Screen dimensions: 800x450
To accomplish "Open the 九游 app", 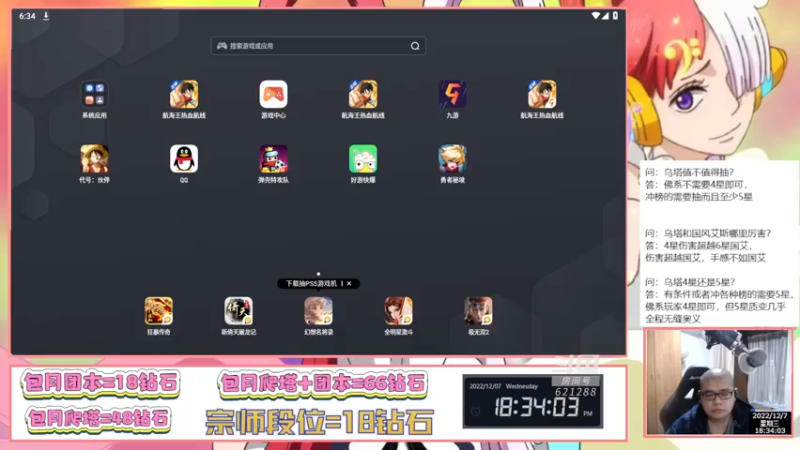I will click(453, 95).
